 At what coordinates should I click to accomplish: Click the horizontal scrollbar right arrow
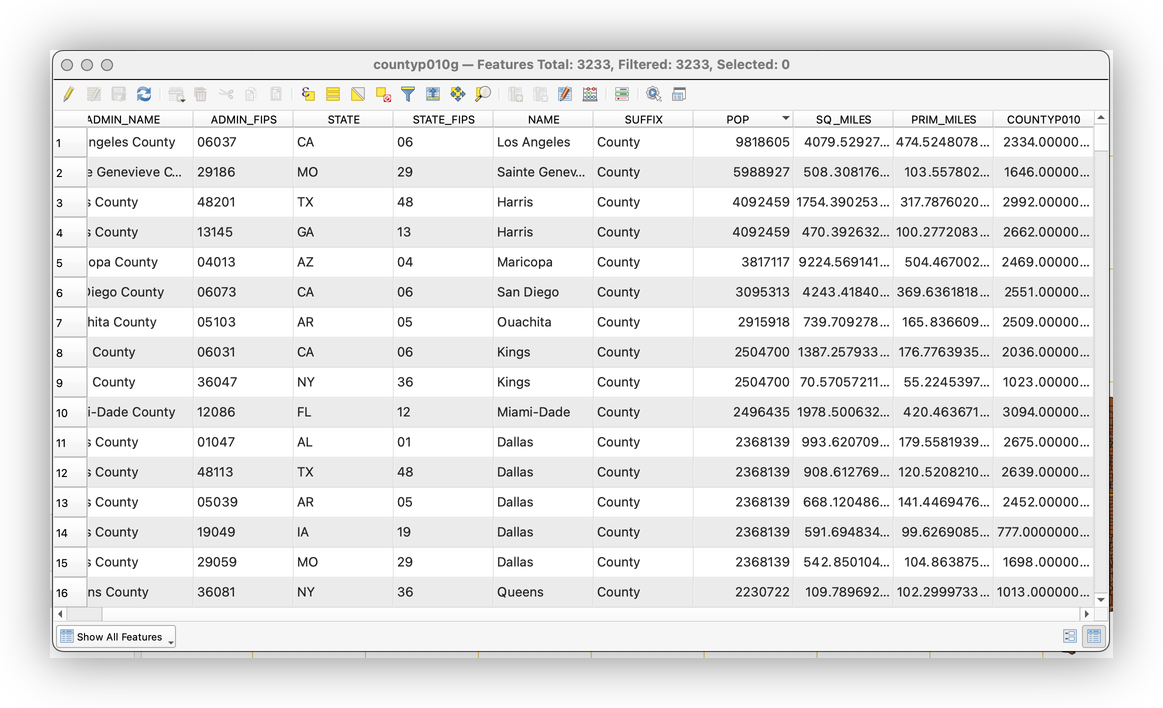coord(1086,614)
